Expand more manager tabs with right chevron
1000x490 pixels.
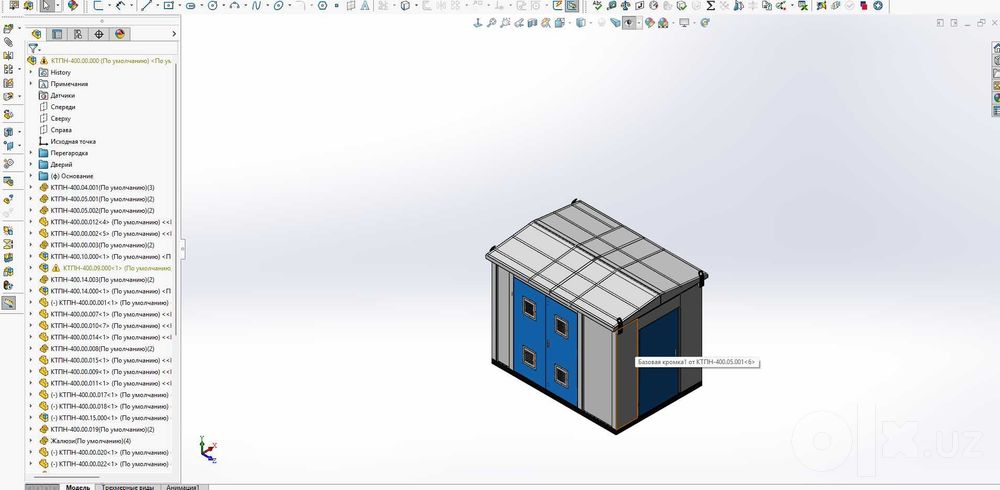[174, 34]
